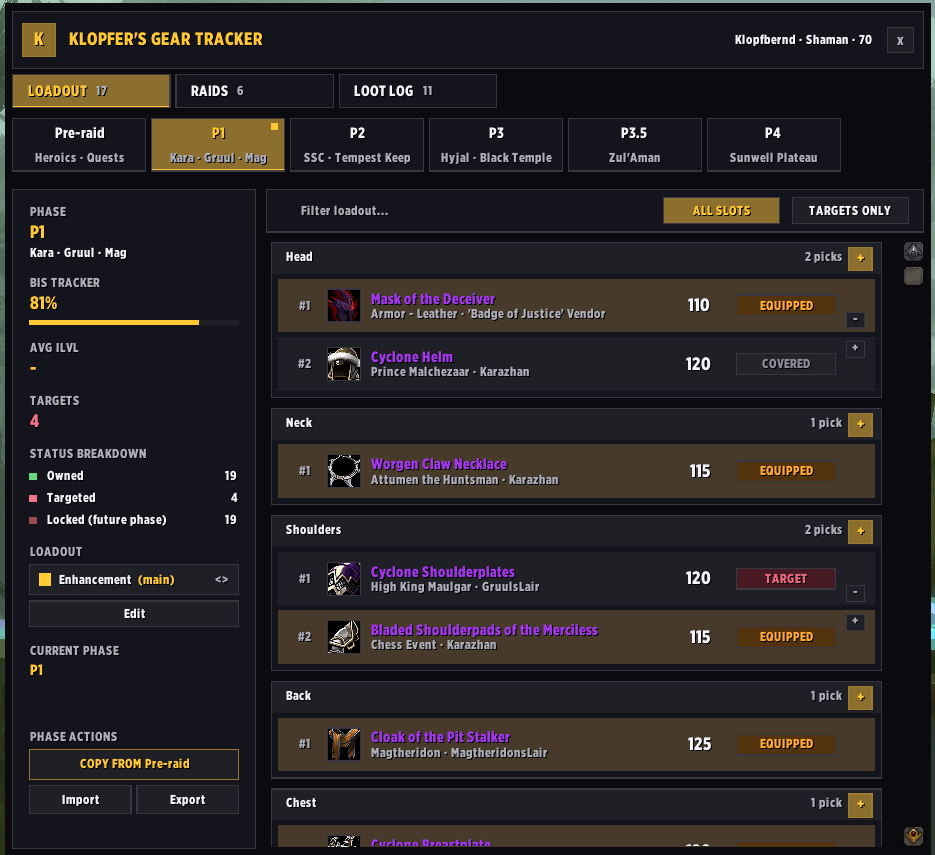
Task: Click the gold K logo icon
Action: (39, 40)
